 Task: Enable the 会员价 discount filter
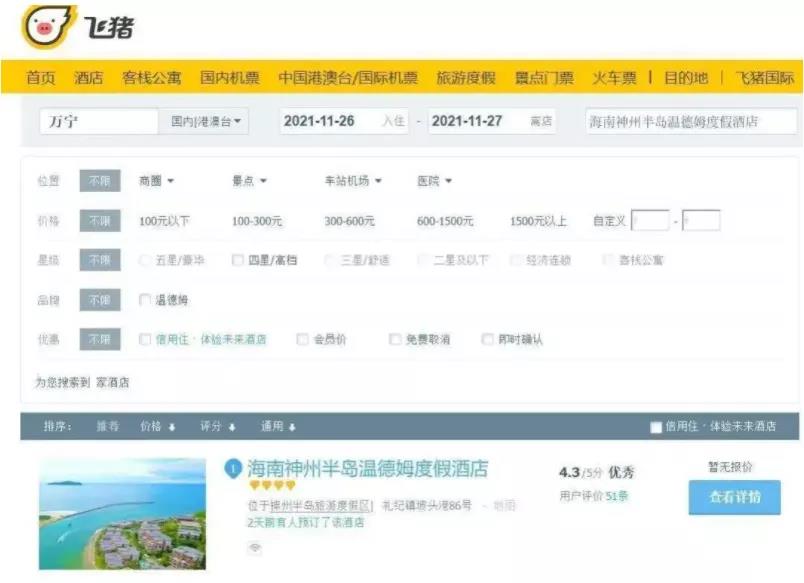(x=303, y=339)
